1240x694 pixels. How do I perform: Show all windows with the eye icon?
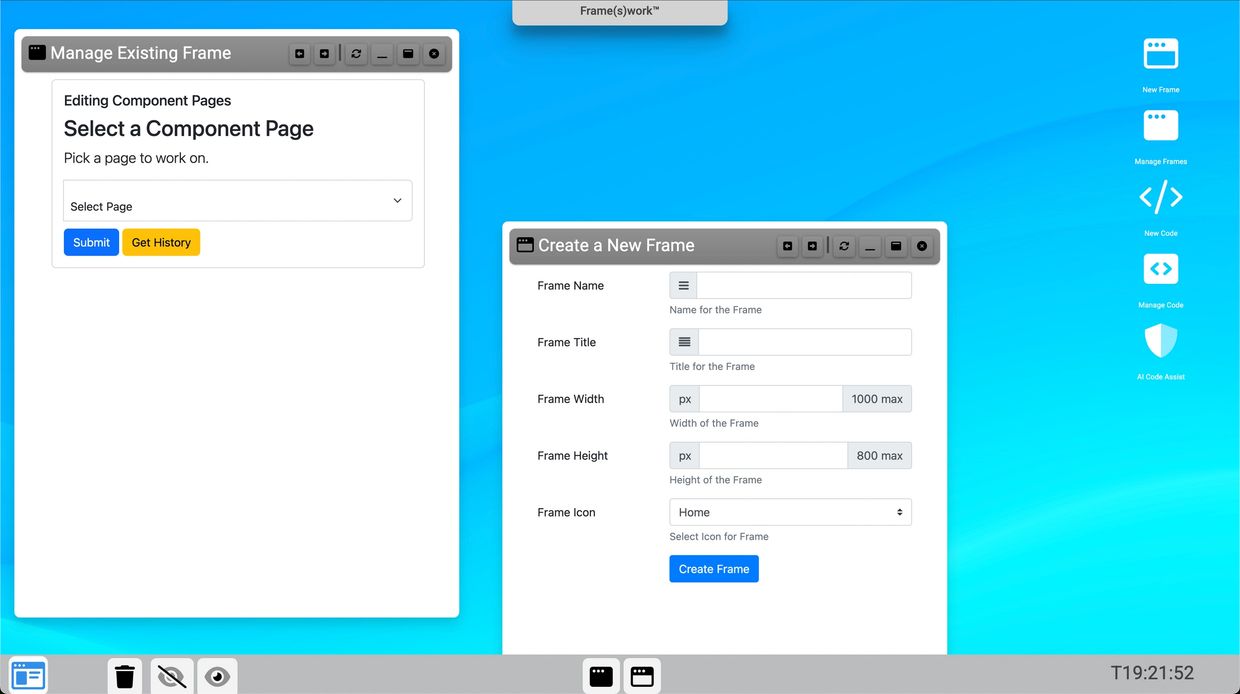click(217, 677)
